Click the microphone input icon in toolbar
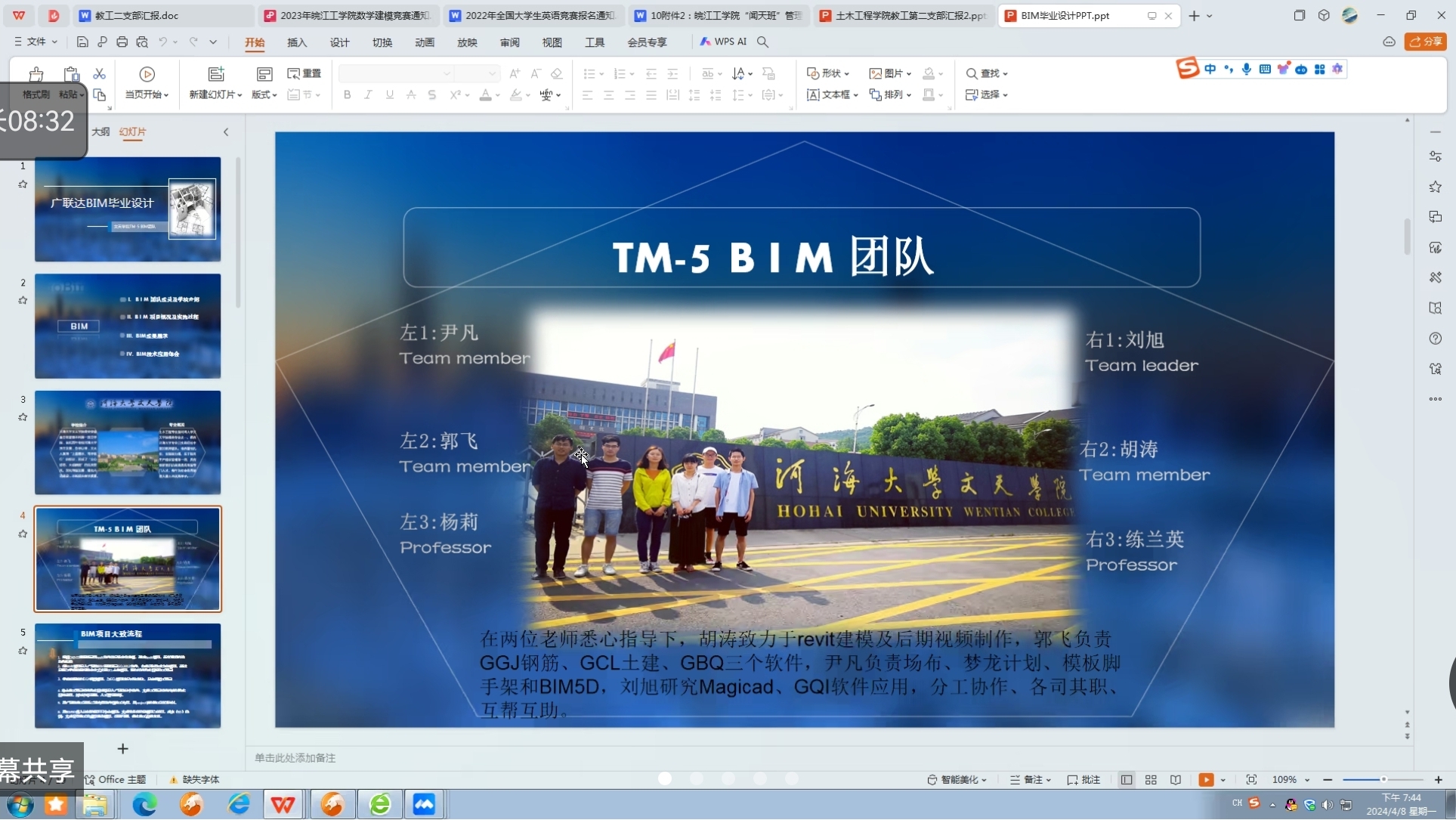This screenshot has height=820, width=1456. [x=1247, y=69]
